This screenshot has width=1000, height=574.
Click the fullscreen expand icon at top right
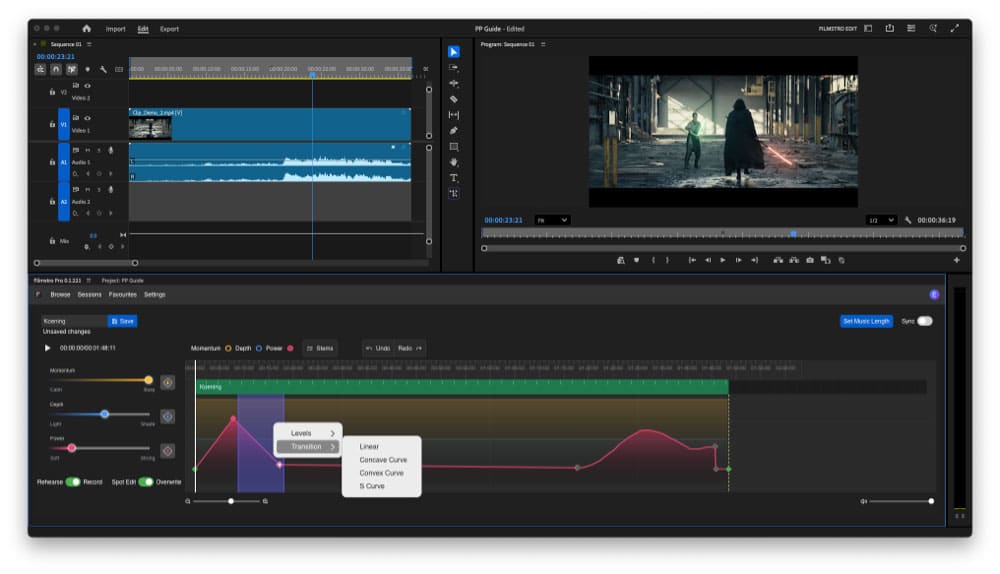(955, 28)
